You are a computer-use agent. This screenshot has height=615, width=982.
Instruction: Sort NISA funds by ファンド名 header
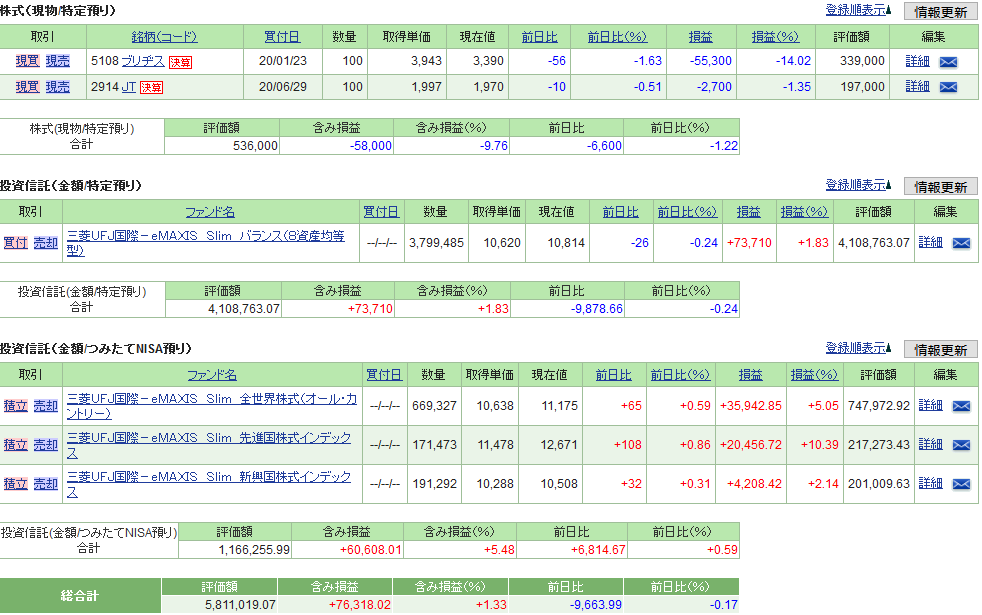pos(212,375)
